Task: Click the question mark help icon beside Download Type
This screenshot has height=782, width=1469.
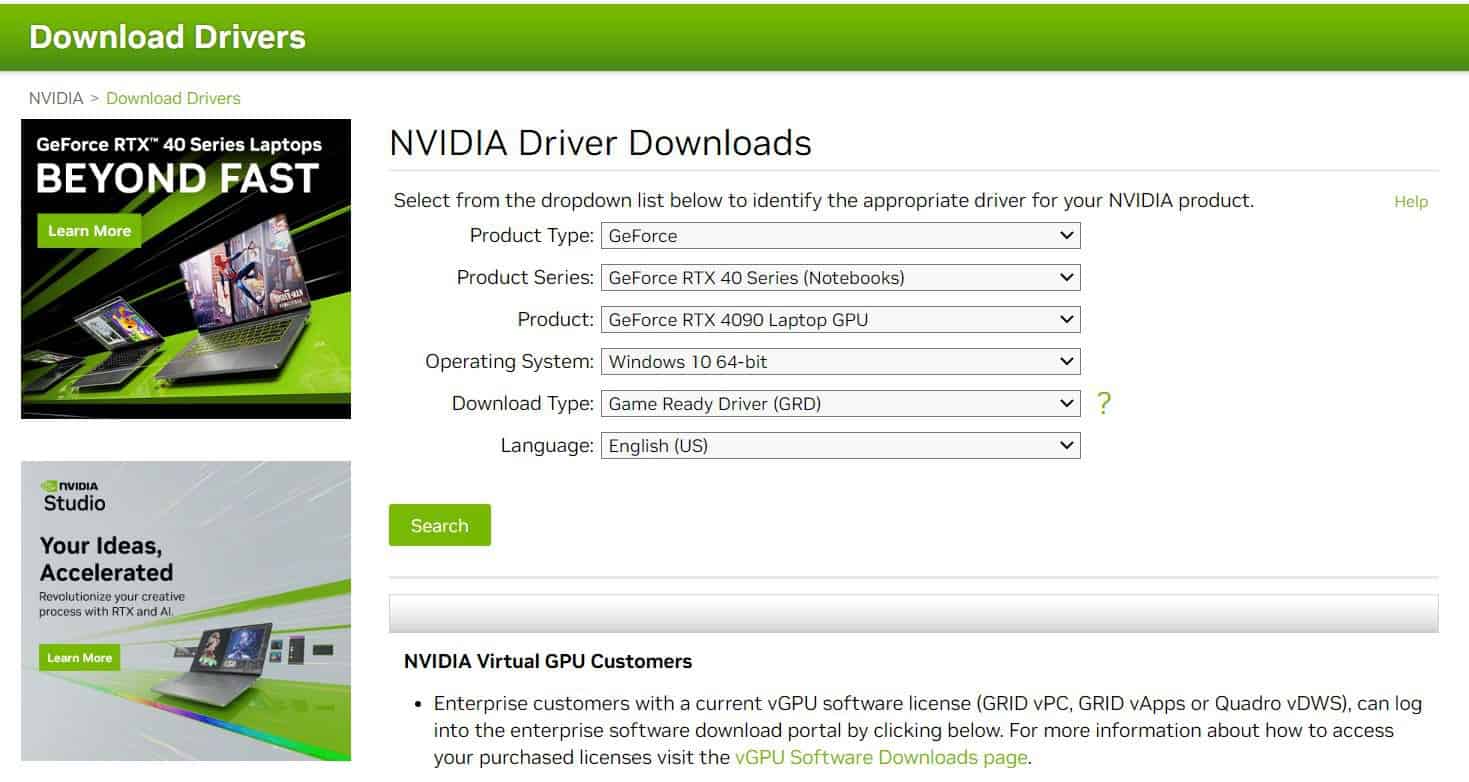Action: coord(1104,404)
